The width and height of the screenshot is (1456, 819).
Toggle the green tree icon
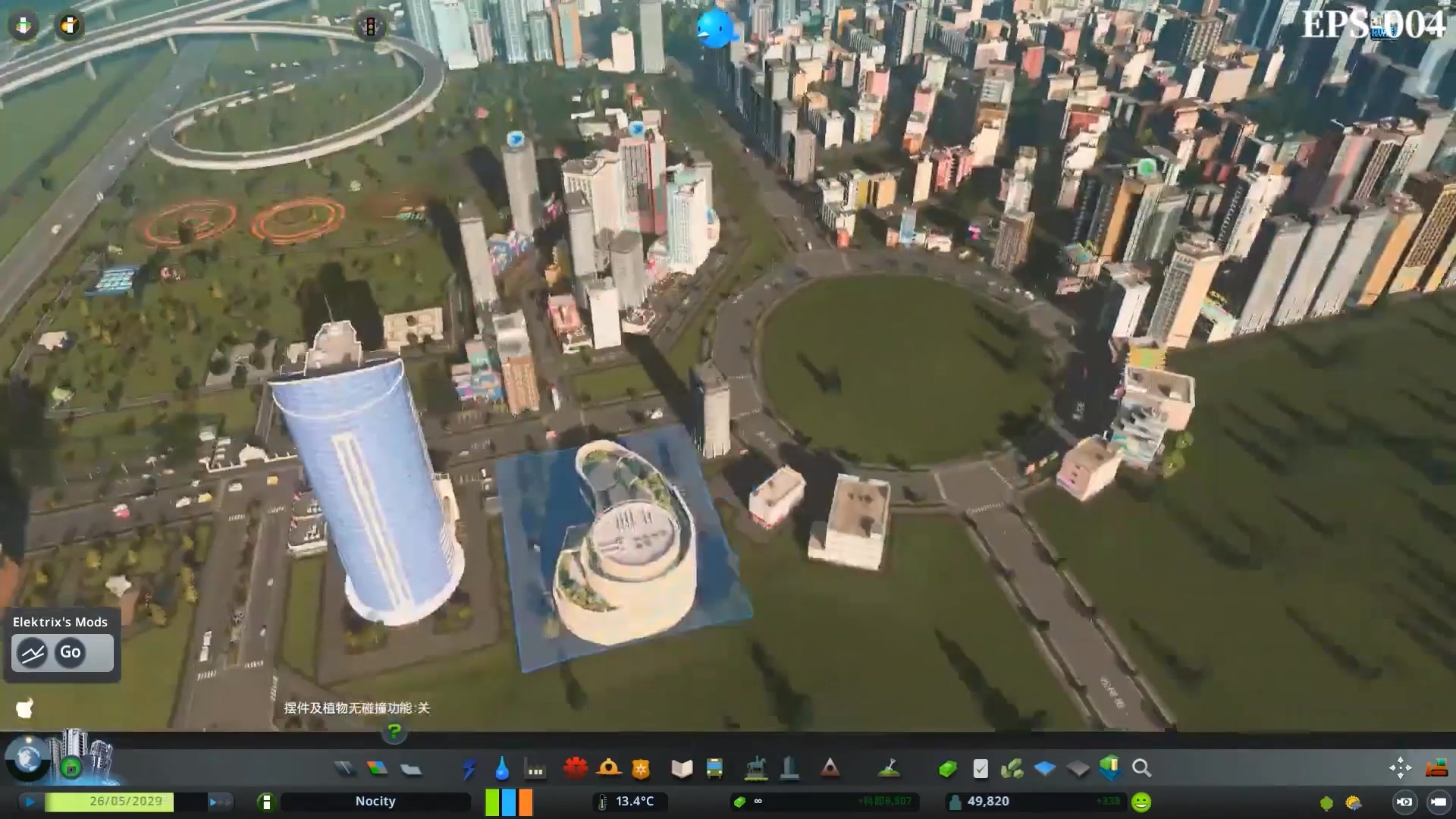[1326, 802]
